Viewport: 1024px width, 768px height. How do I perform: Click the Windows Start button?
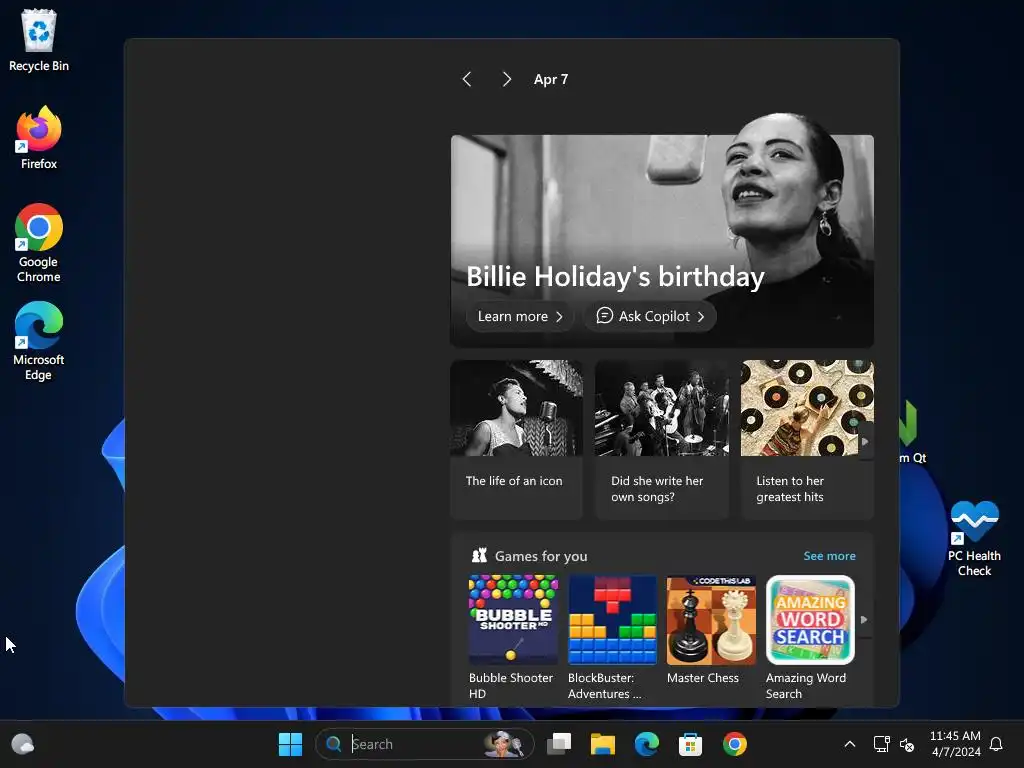pyautogui.click(x=290, y=744)
